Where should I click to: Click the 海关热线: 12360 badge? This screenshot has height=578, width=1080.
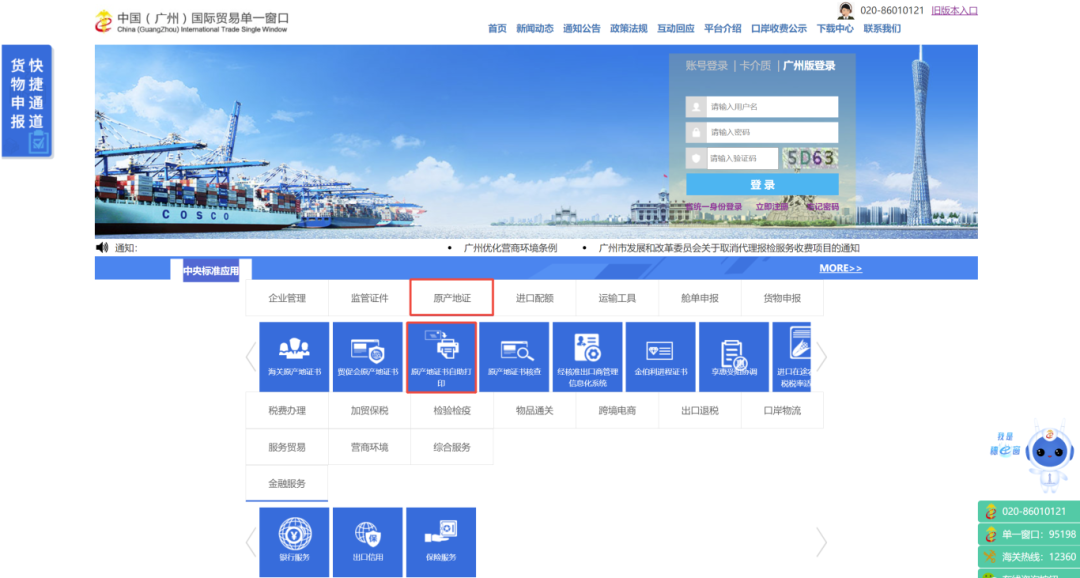click(x=1028, y=557)
